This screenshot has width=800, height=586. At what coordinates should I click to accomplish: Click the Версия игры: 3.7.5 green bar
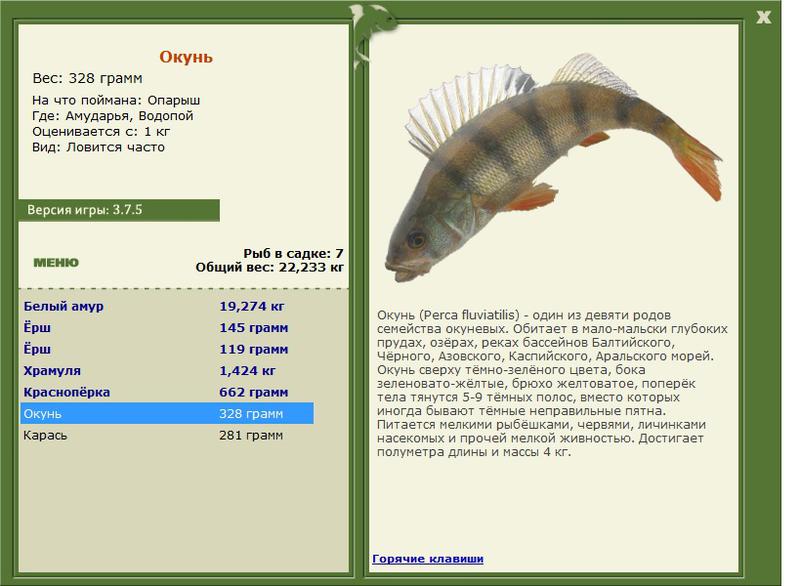[x=119, y=210]
